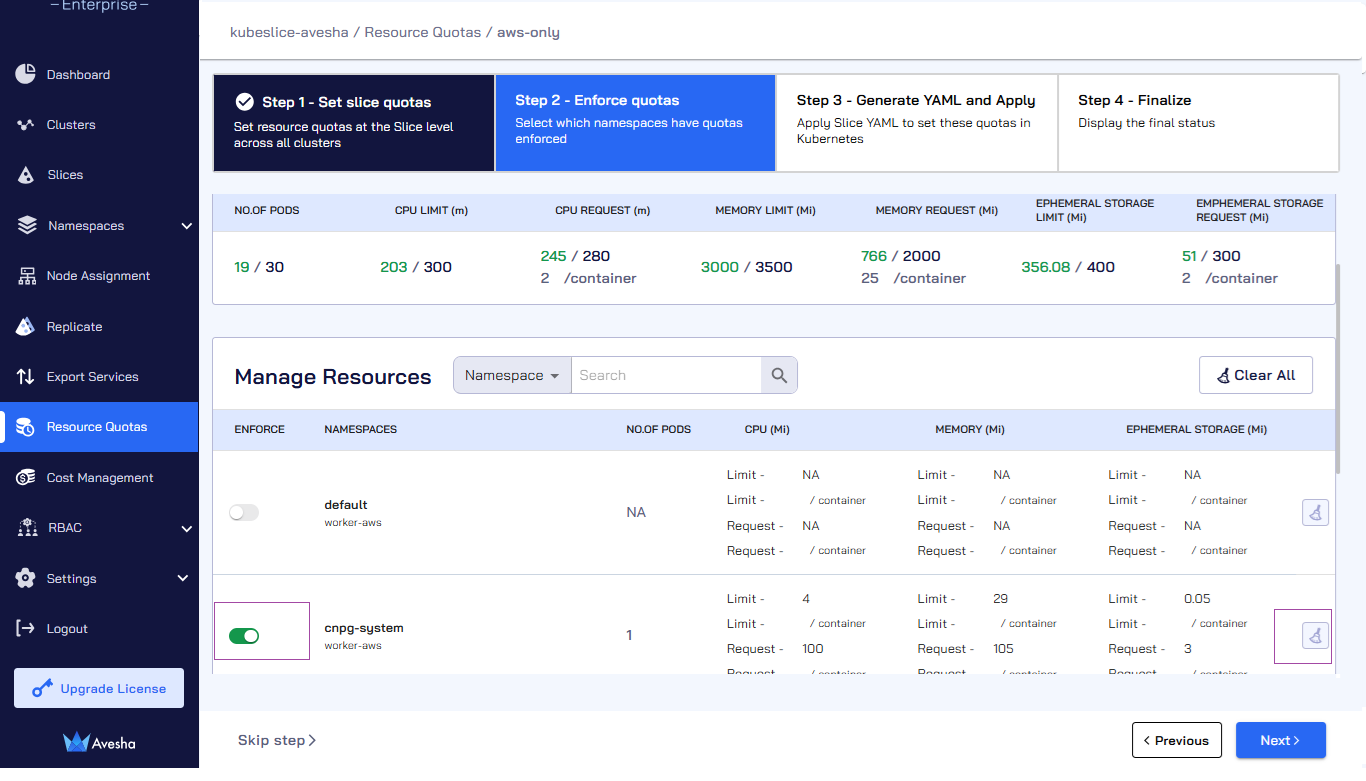The height and width of the screenshot is (781, 1366).
Task: Click the Logout arrow icon
Action: coord(26,628)
